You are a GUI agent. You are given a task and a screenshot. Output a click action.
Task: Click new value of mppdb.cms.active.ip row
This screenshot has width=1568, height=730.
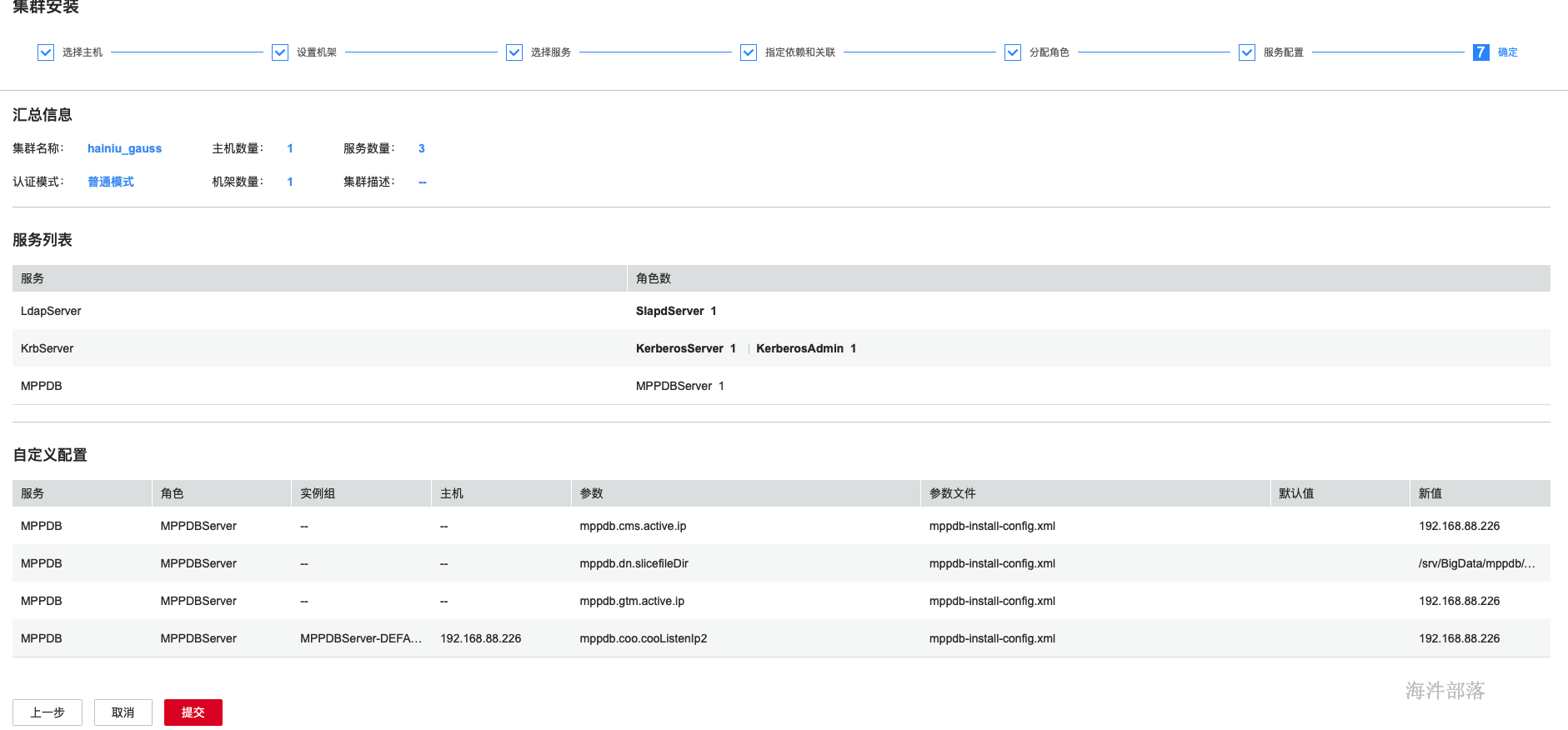[x=1460, y=526]
